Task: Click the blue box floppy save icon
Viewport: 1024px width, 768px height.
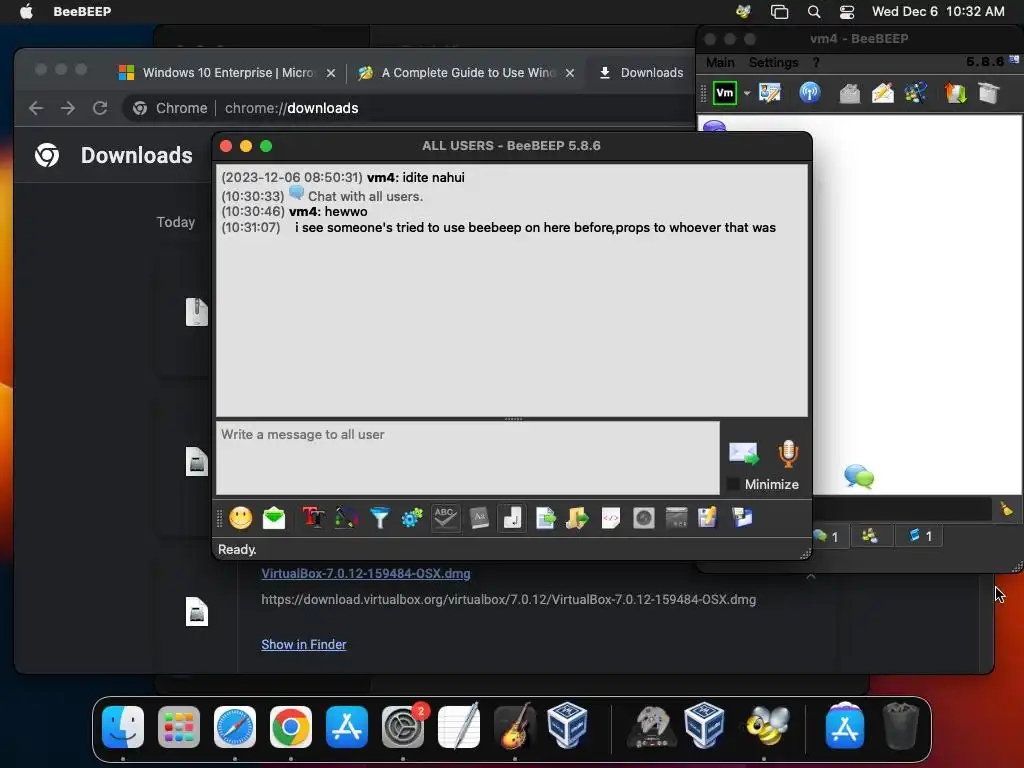Action: 742,518
